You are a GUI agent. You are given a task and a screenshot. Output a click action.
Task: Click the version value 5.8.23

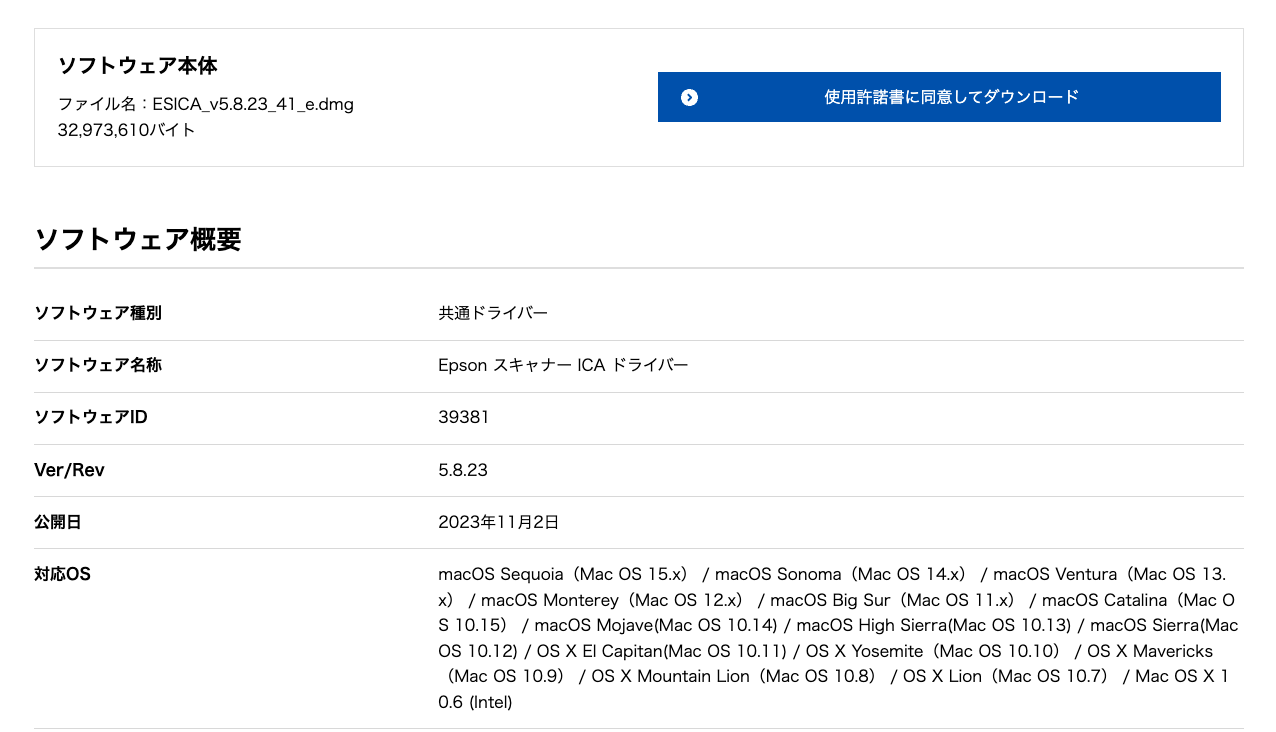463,470
